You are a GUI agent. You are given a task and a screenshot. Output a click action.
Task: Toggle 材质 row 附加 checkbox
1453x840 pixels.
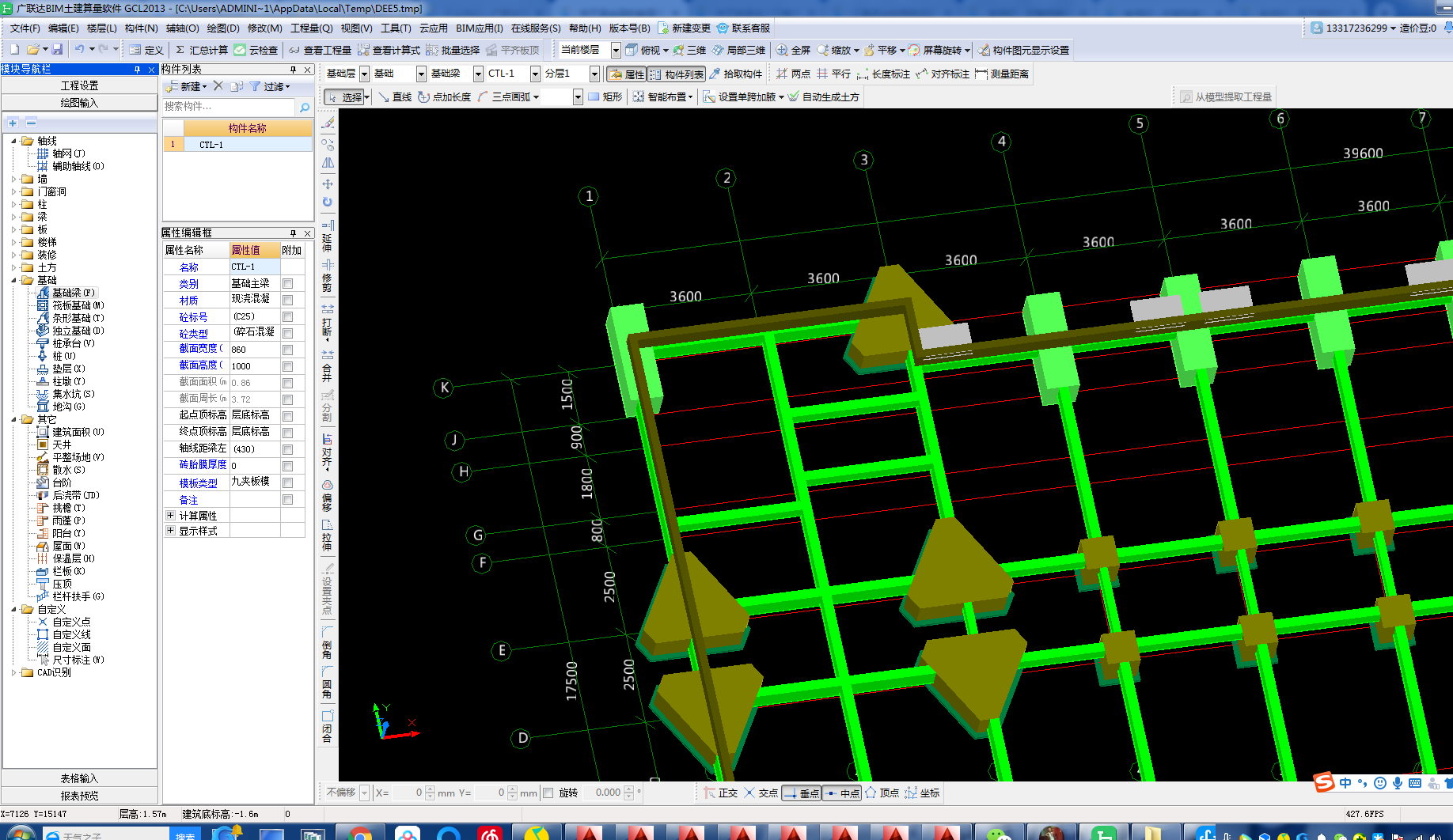(288, 300)
